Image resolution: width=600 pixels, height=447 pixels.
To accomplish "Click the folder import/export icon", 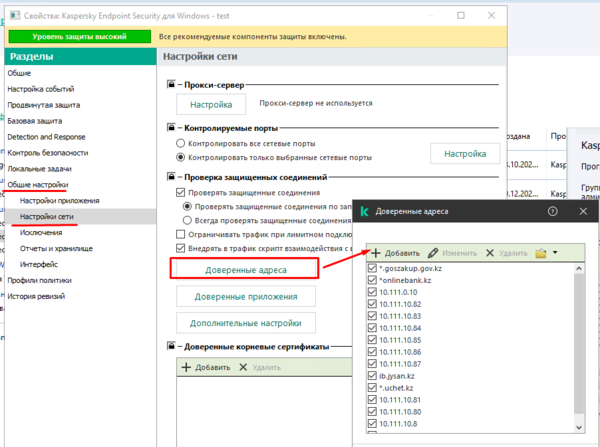I will (x=541, y=253).
